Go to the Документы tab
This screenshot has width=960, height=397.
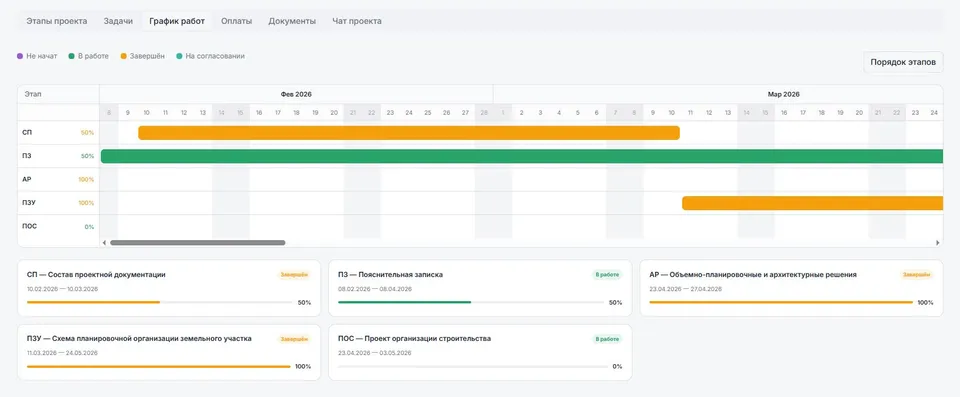pos(292,21)
